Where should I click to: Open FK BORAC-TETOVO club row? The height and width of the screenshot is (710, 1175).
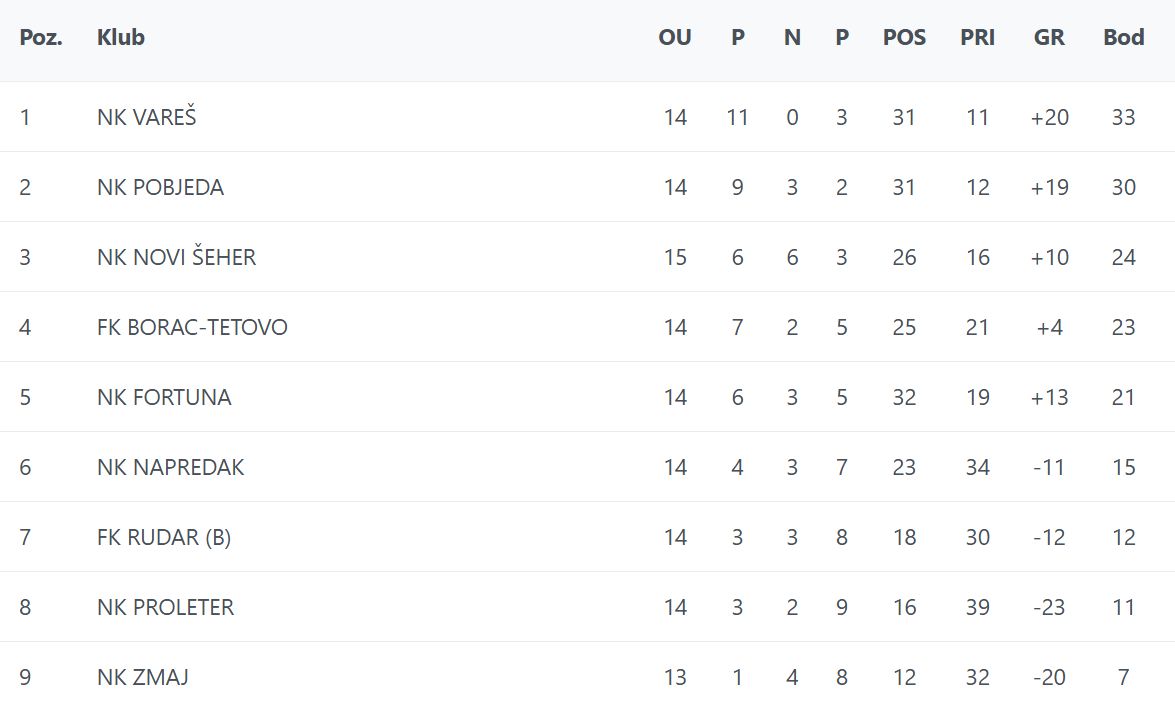(x=192, y=327)
